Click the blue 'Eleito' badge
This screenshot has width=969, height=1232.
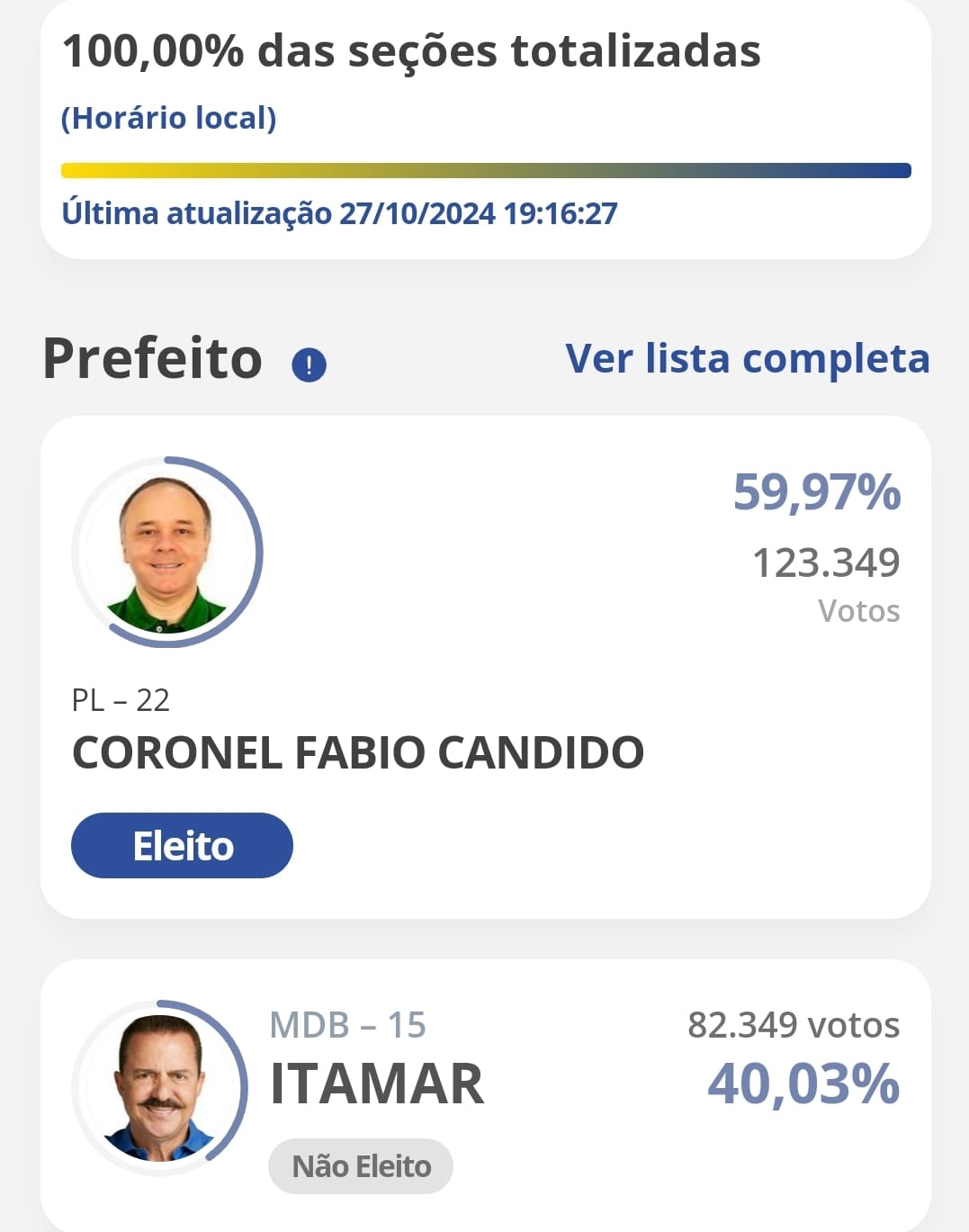click(182, 846)
